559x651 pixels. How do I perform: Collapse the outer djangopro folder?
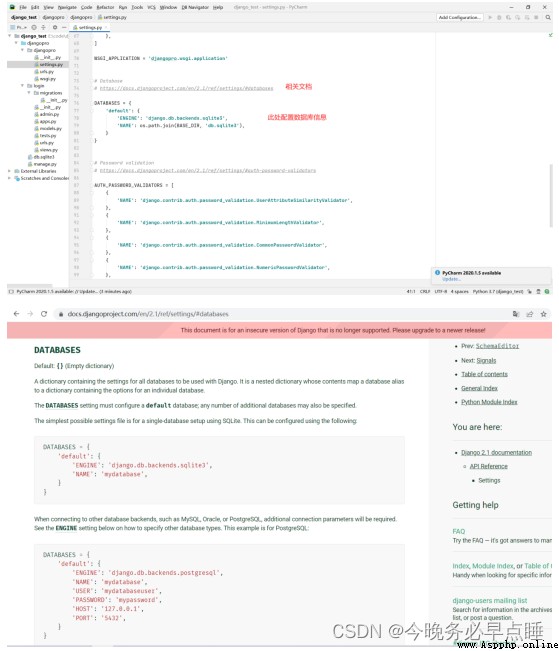coord(16,43)
